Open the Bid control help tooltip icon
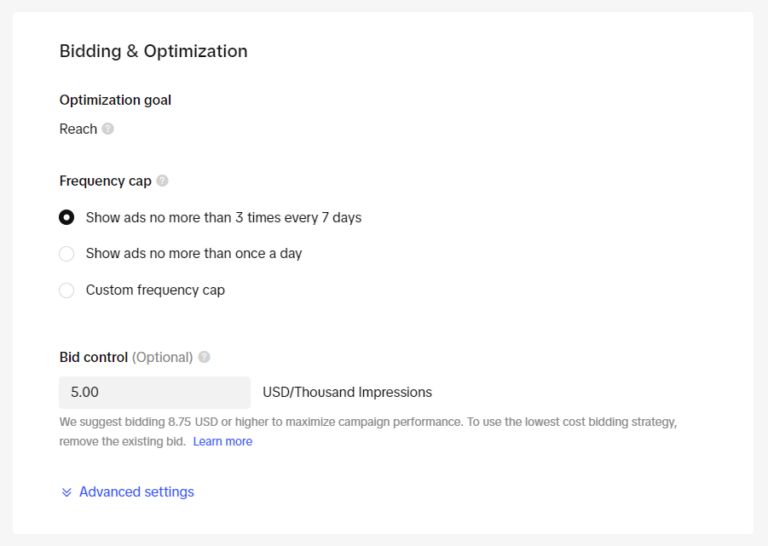The height and width of the screenshot is (546, 768). tap(204, 357)
